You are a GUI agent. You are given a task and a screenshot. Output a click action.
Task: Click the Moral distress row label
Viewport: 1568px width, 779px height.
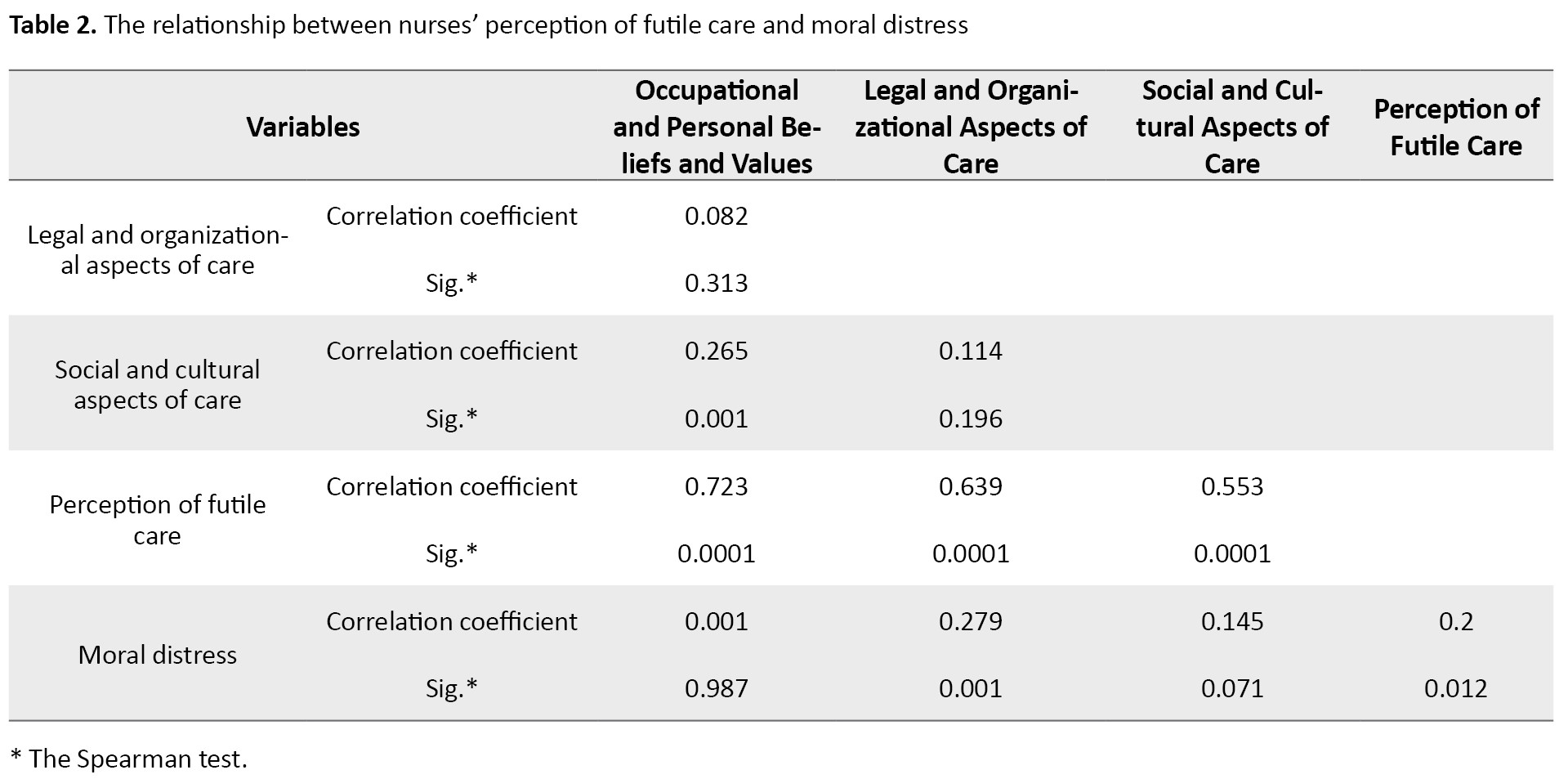157,655
